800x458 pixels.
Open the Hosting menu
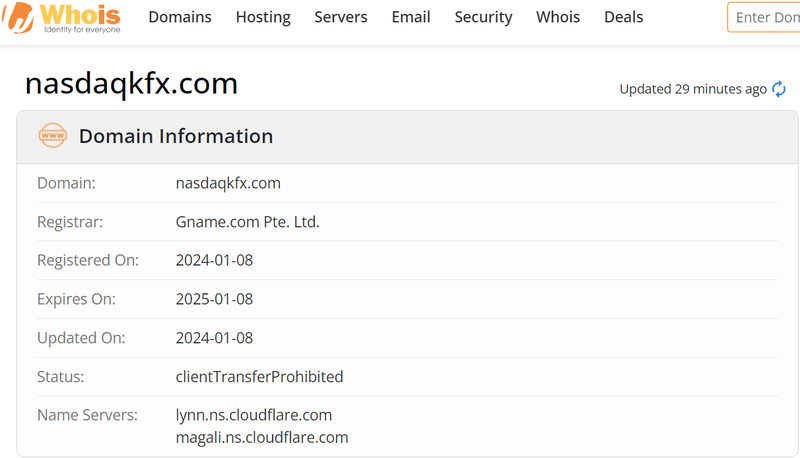tap(263, 17)
